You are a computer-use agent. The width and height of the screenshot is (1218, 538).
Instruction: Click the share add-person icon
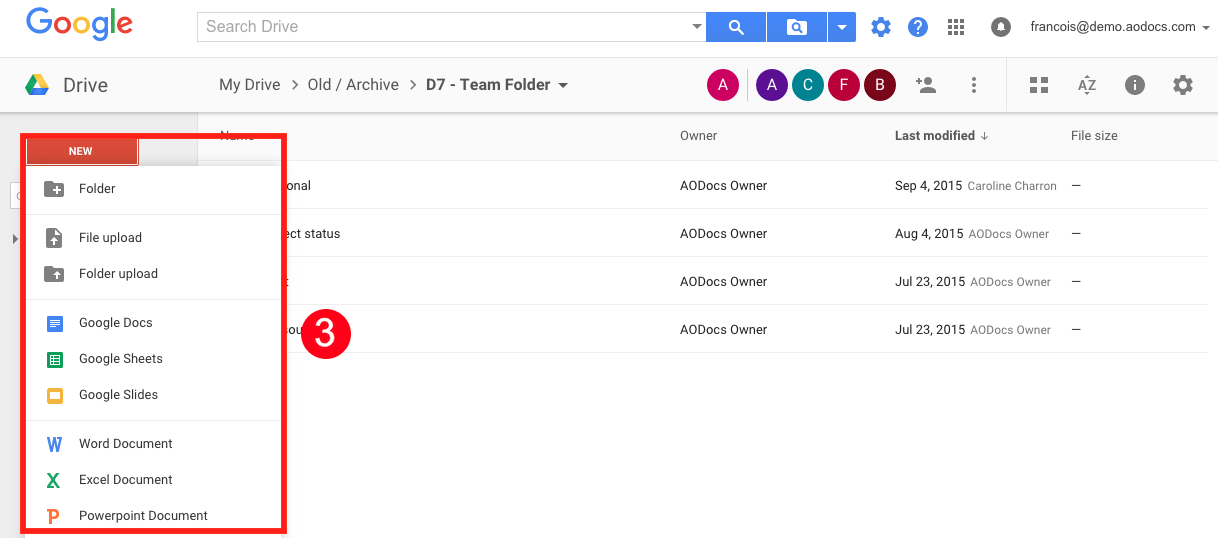[926, 85]
